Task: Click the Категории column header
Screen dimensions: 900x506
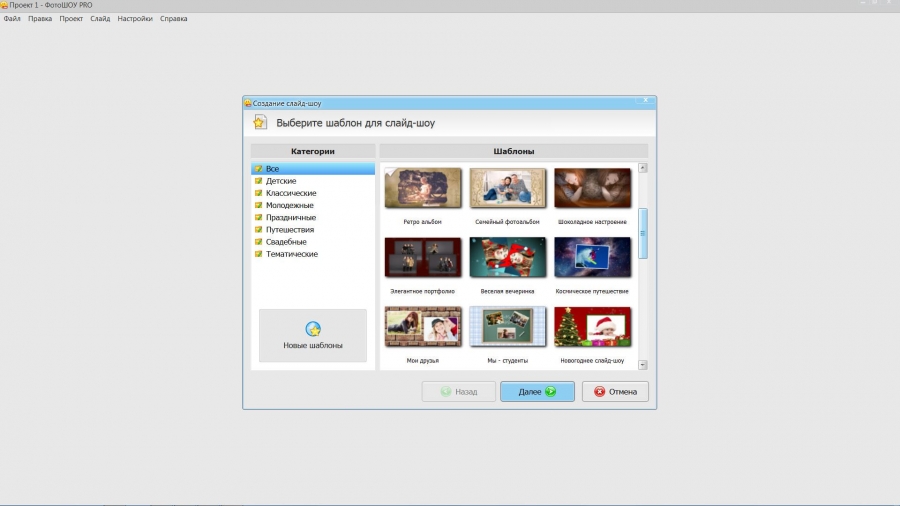Action: coord(313,151)
